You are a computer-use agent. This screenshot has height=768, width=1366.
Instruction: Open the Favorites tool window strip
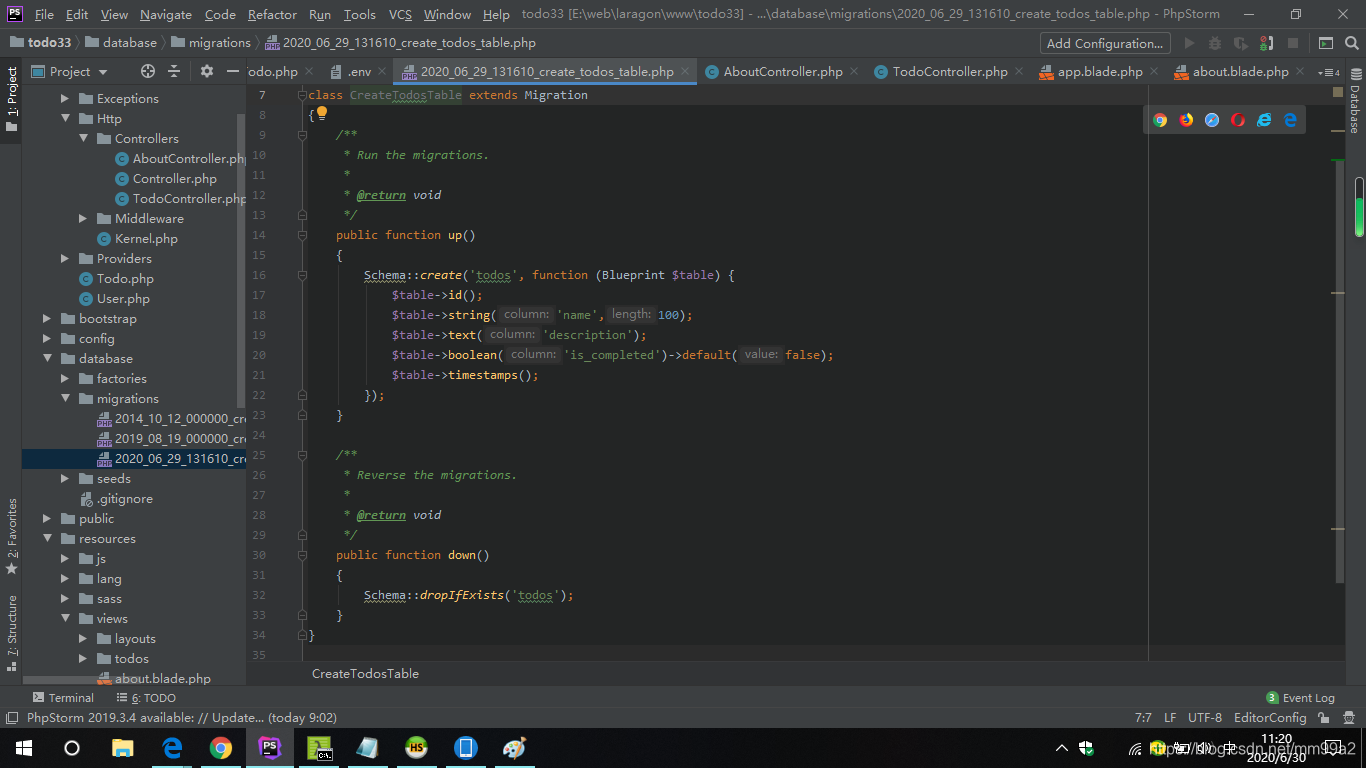pyautogui.click(x=11, y=536)
